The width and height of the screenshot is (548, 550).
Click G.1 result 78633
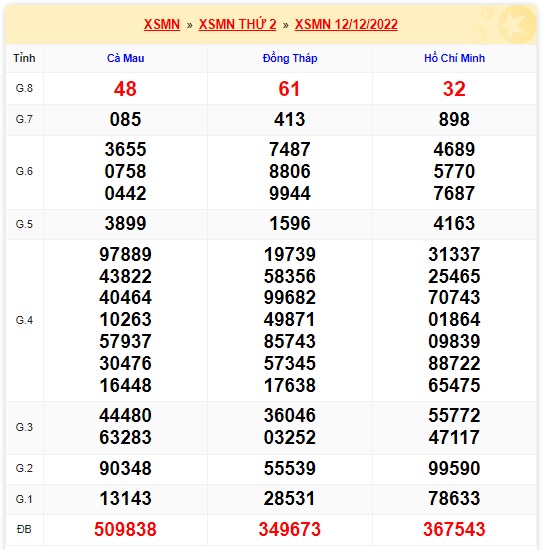point(454,498)
